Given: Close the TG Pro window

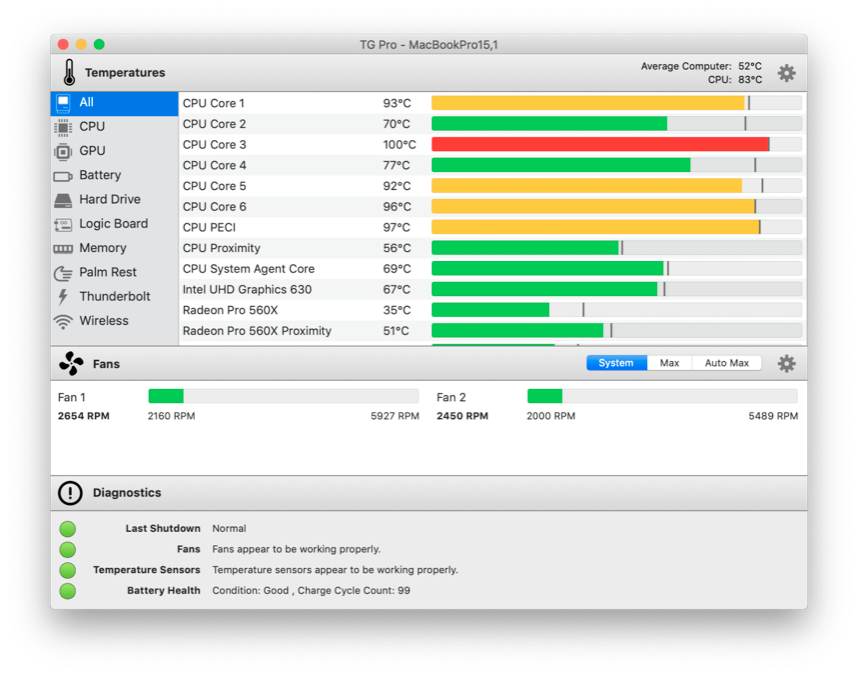Looking at the screenshot, I should pos(63,44).
